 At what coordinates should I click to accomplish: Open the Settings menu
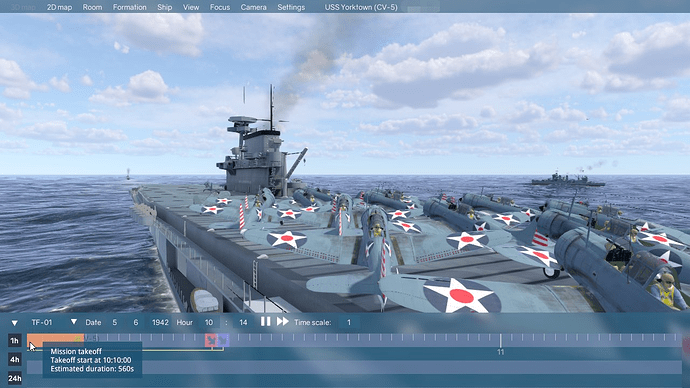click(x=291, y=7)
